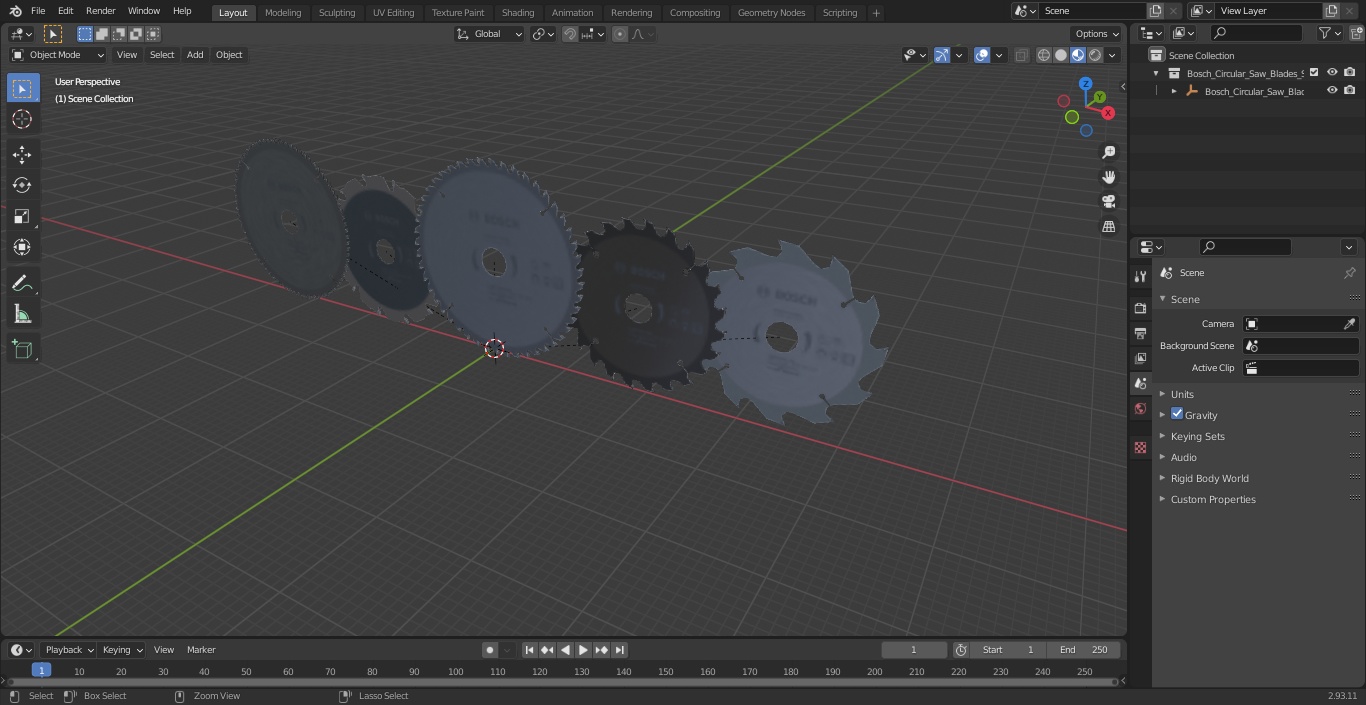Viewport: 1366px width, 705px height.
Task: Switch viewport to material preview shading
Action: [x=1077, y=55]
